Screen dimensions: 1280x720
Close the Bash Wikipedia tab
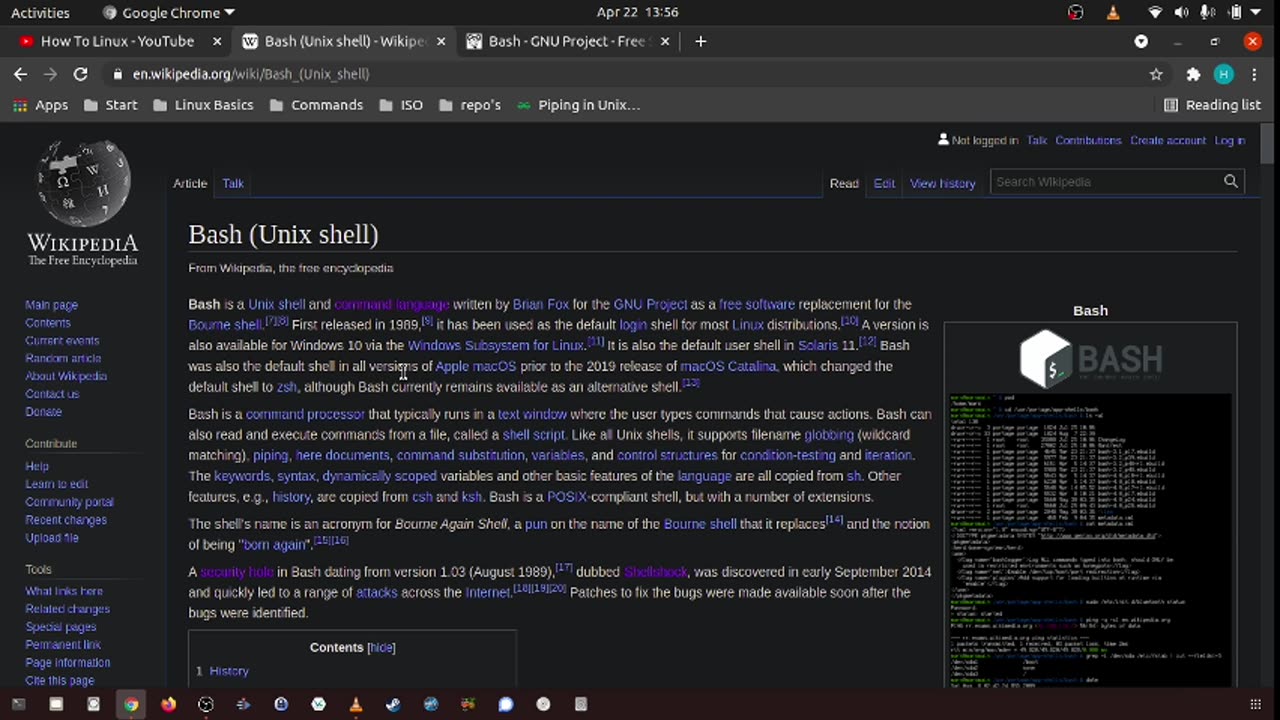click(x=441, y=41)
